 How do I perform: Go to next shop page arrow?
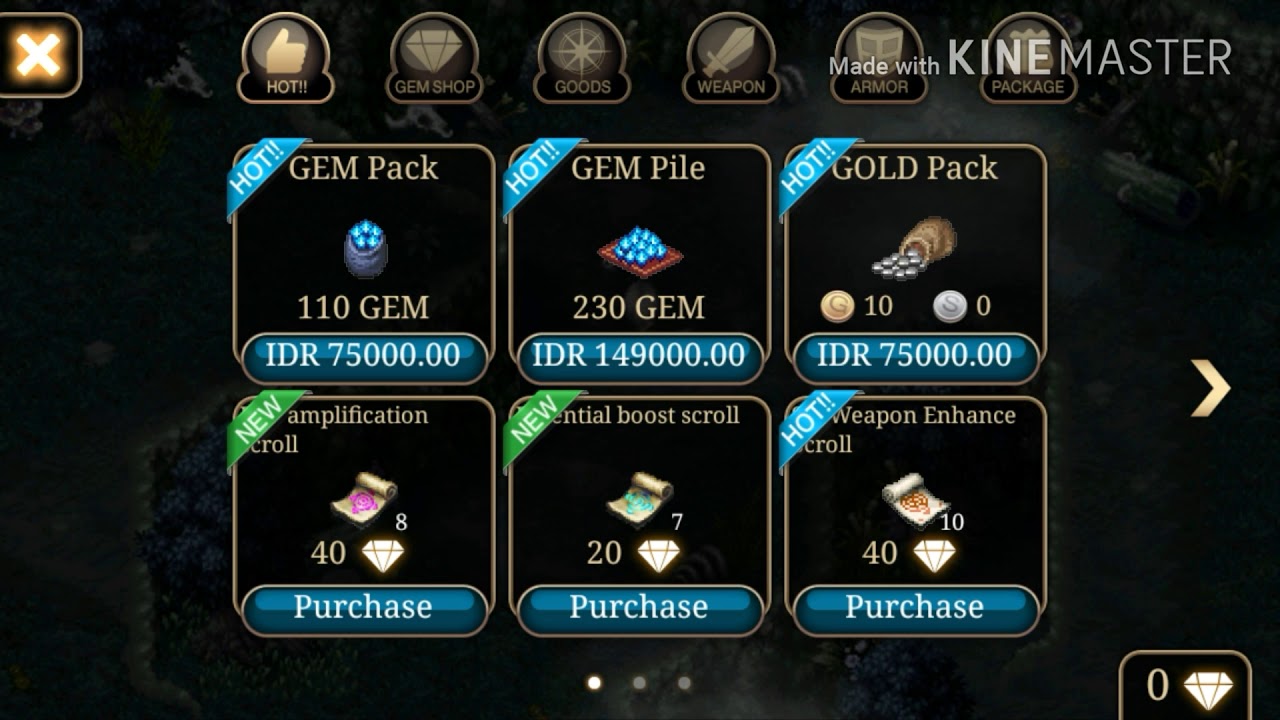(1210, 388)
